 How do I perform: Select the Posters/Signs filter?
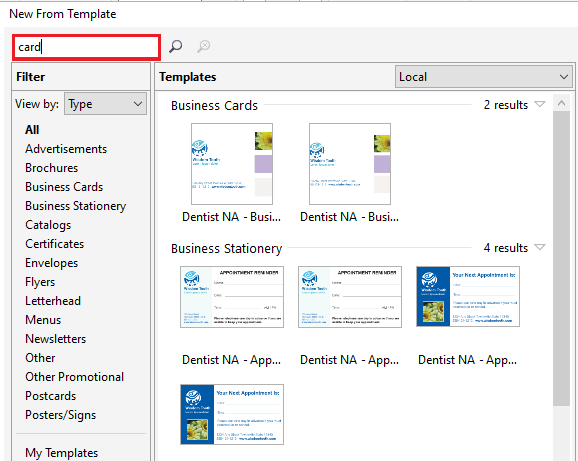point(60,415)
